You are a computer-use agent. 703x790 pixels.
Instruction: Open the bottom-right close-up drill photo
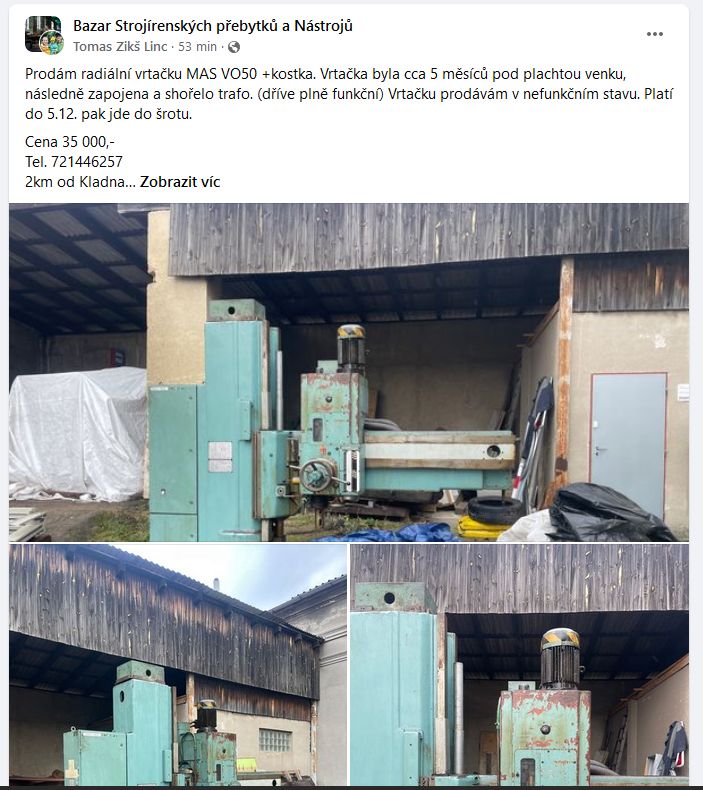tap(519, 665)
